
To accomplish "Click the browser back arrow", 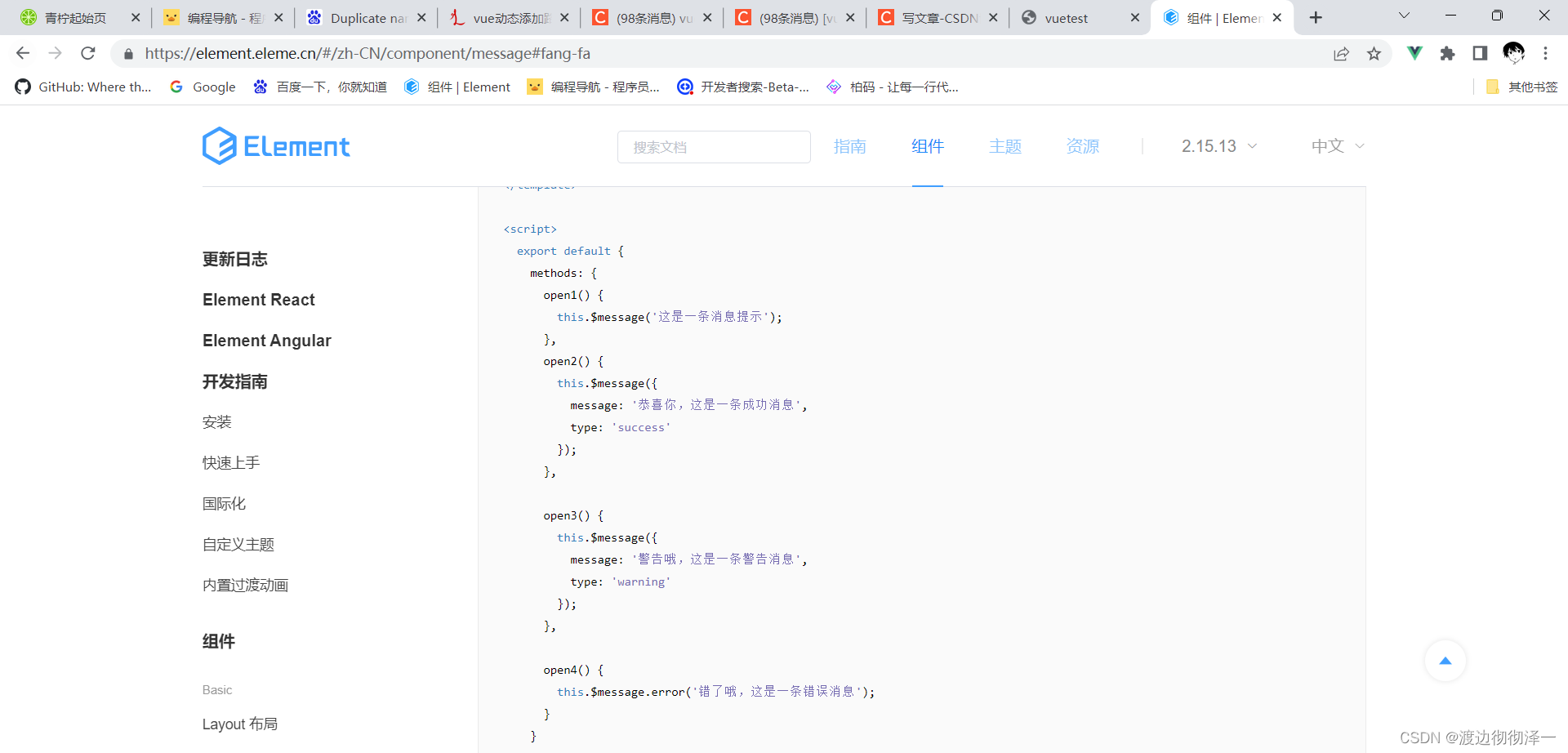I will pos(22,53).
